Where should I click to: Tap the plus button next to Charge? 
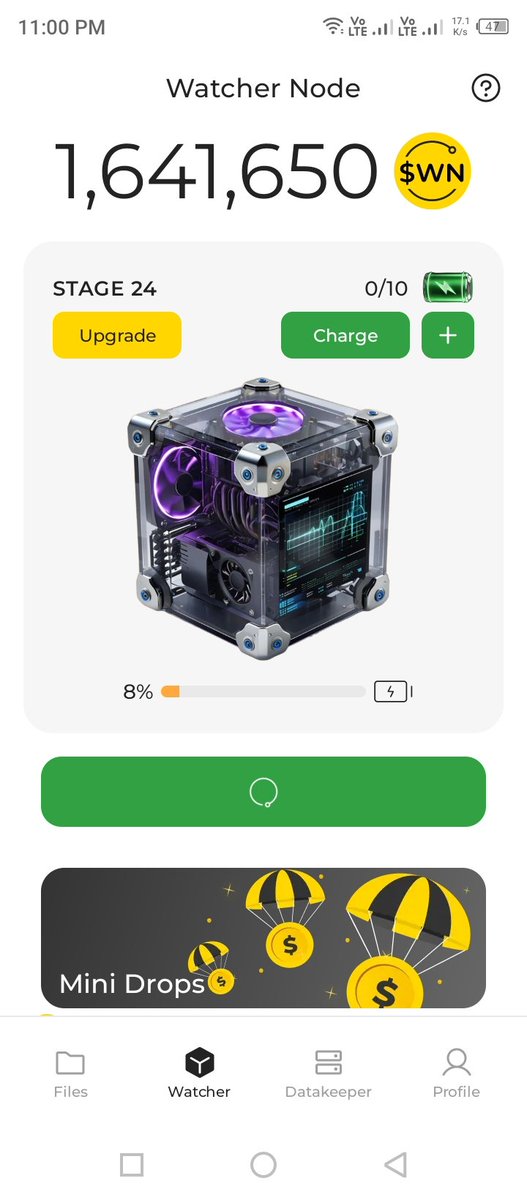(448, 335)
